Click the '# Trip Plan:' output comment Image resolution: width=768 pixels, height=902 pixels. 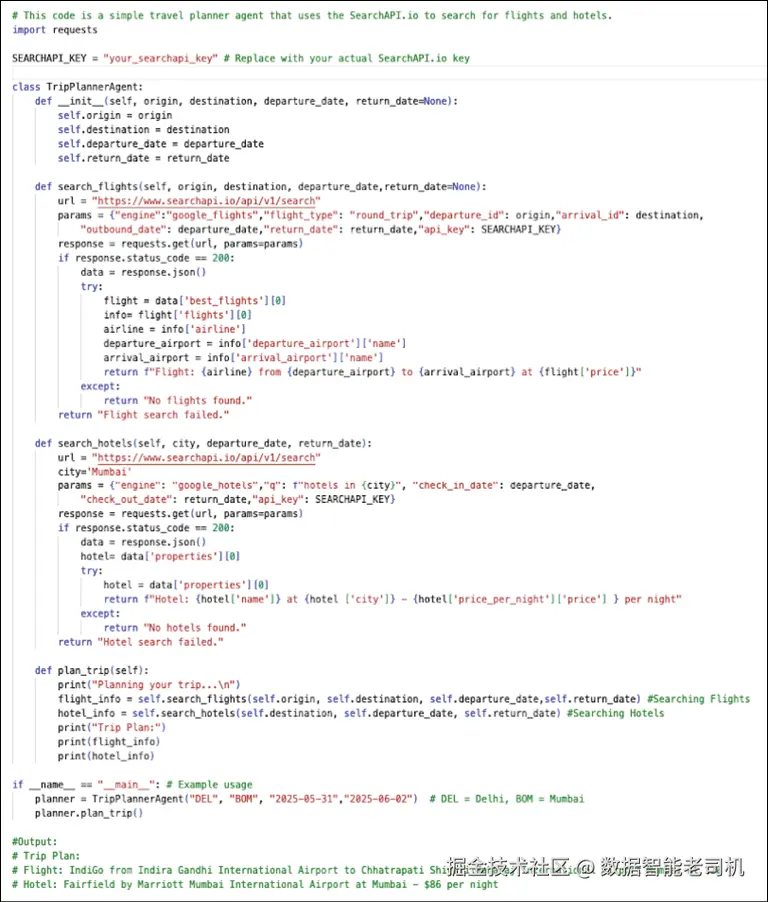(x=46, y=856)
